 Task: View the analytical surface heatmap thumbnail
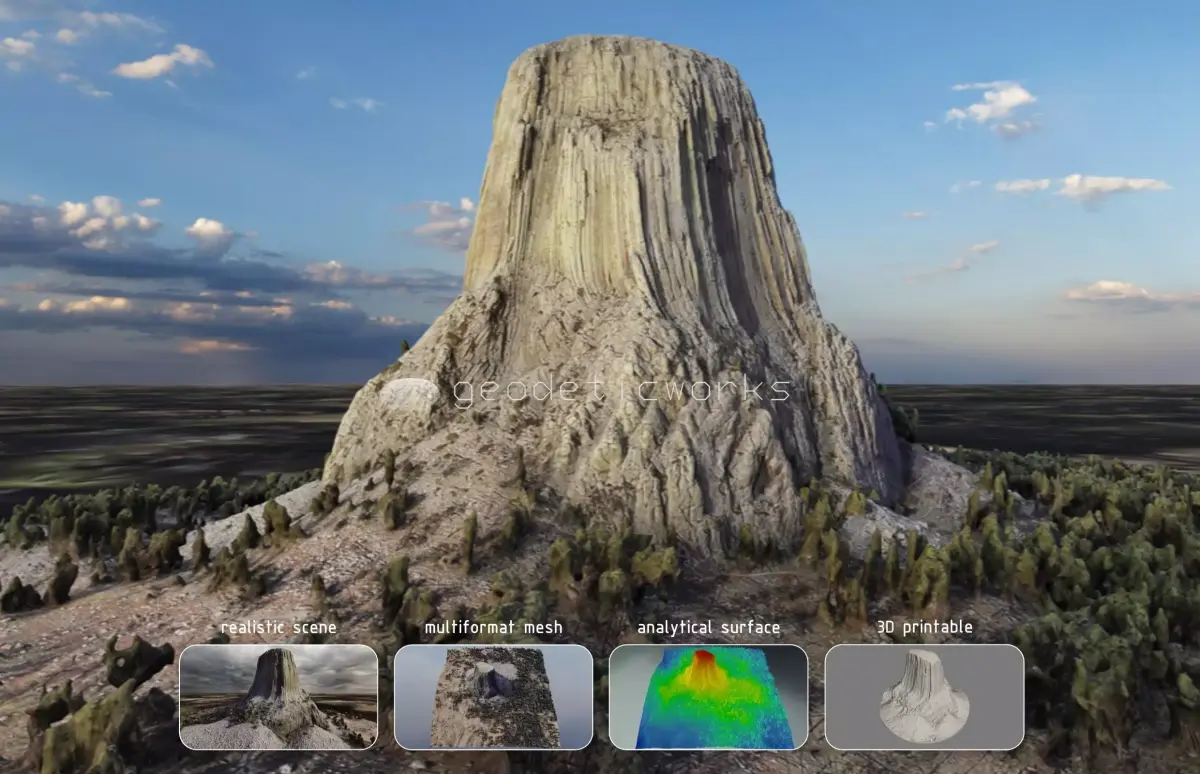[708, 697]
